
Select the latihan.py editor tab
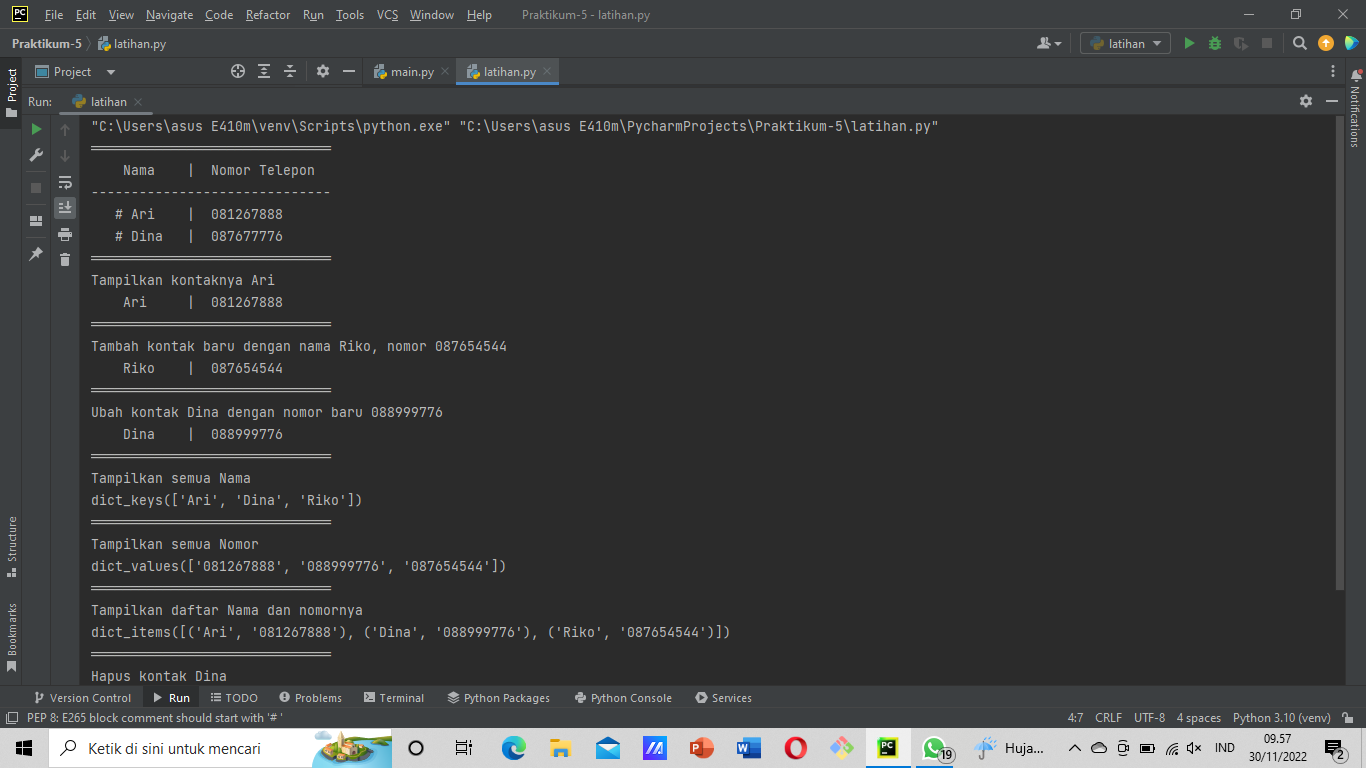(x=509, y=72)
